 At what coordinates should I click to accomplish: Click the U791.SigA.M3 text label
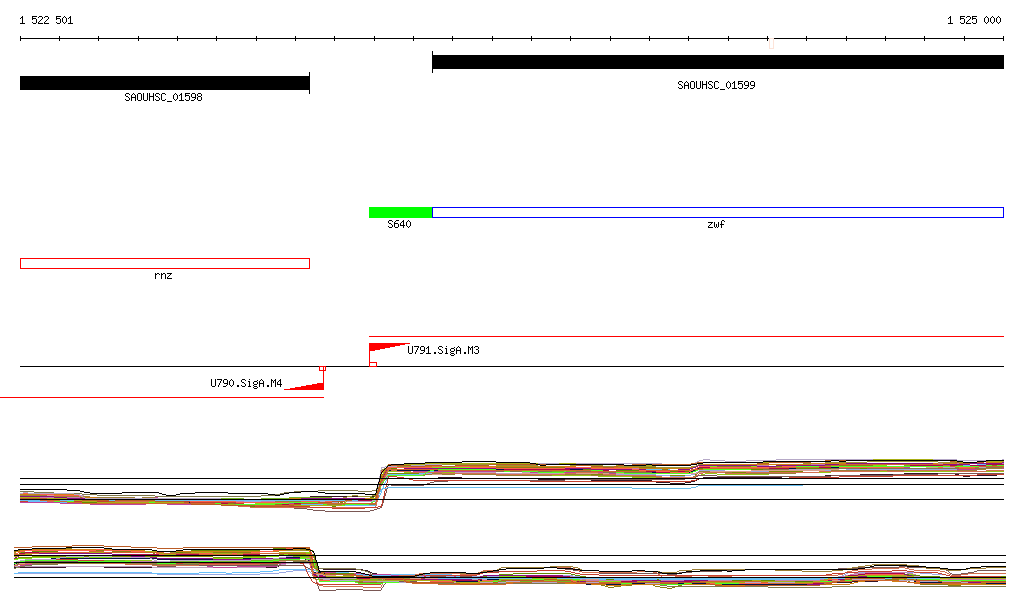click(x=443, y=351)
